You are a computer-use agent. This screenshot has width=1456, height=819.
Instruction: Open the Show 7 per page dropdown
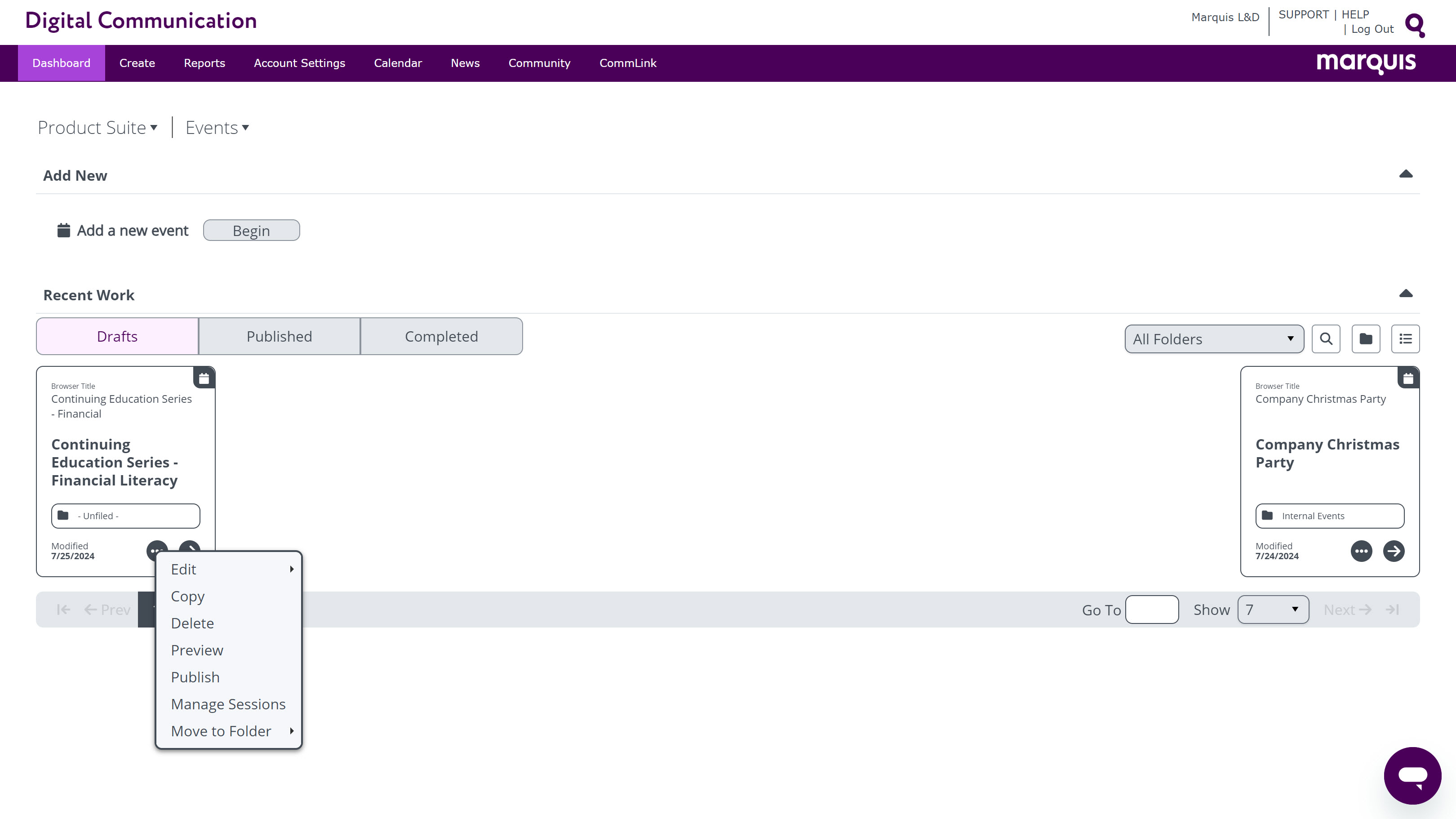[1273, 610]
